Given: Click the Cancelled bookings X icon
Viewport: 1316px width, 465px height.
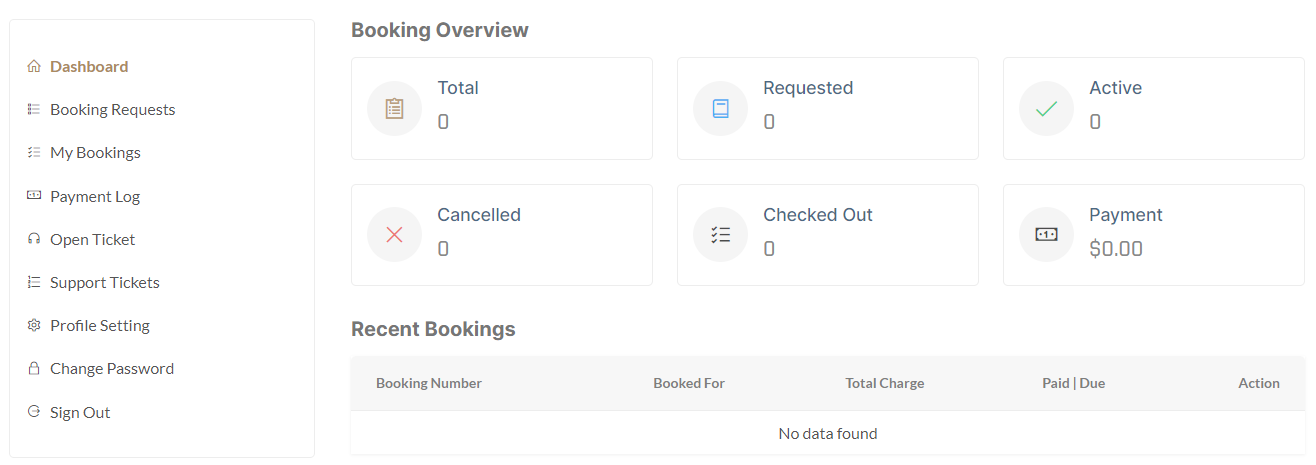Looking at the screenshot, I should point(394,235).
